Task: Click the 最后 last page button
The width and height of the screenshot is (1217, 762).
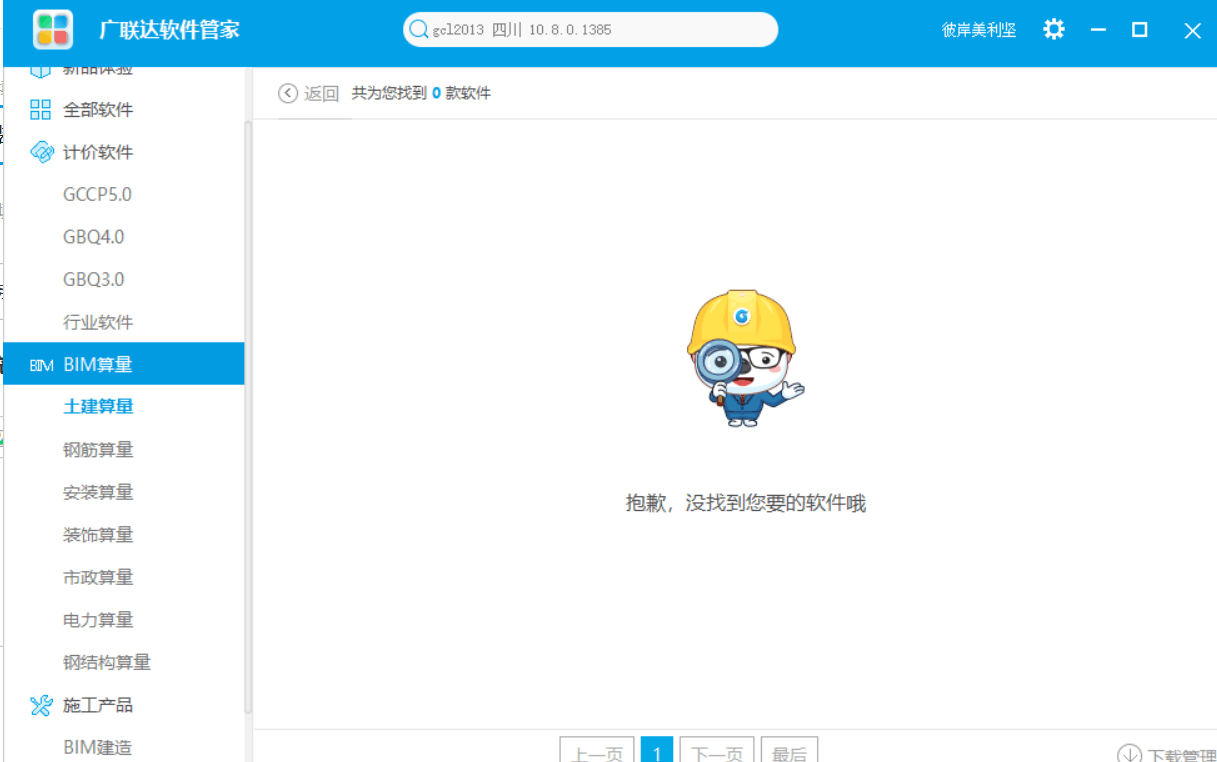Action: (790, 750)
